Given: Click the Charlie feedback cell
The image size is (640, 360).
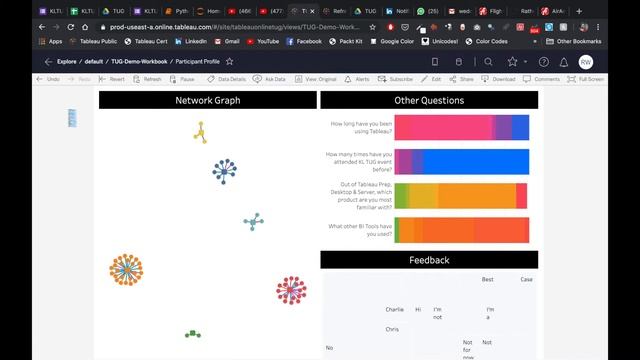Looking at the screenshot, I should (394, 309).
